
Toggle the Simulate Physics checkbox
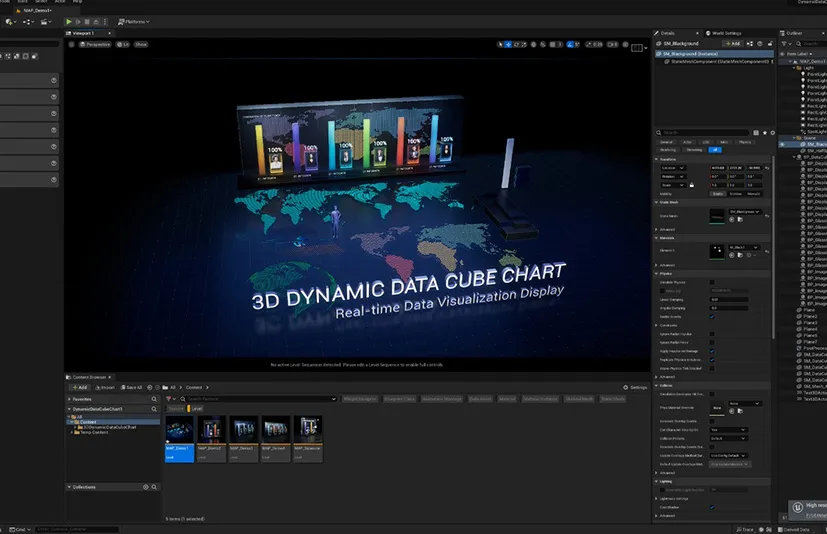[x=712, y=282]
